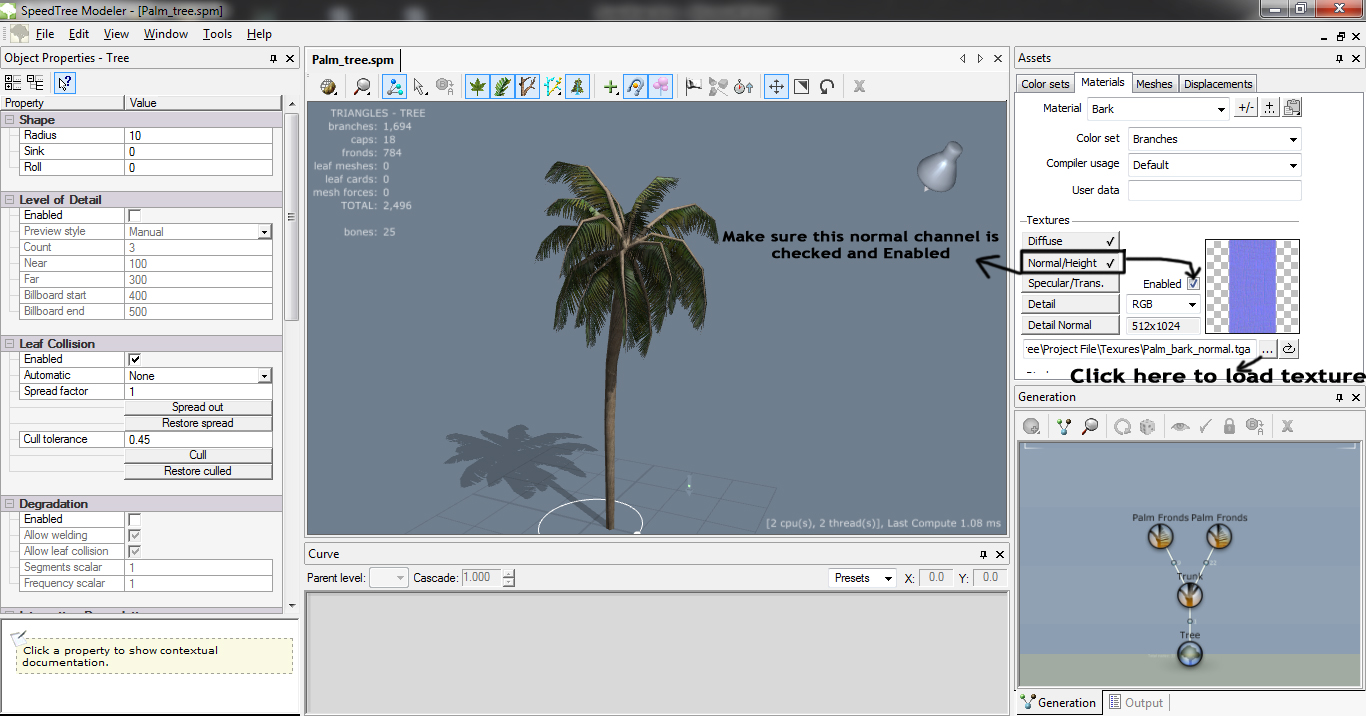Viewport: 1366px width, 716px height.
Task: Collapse the Degradation group
Action: (10, 503)
